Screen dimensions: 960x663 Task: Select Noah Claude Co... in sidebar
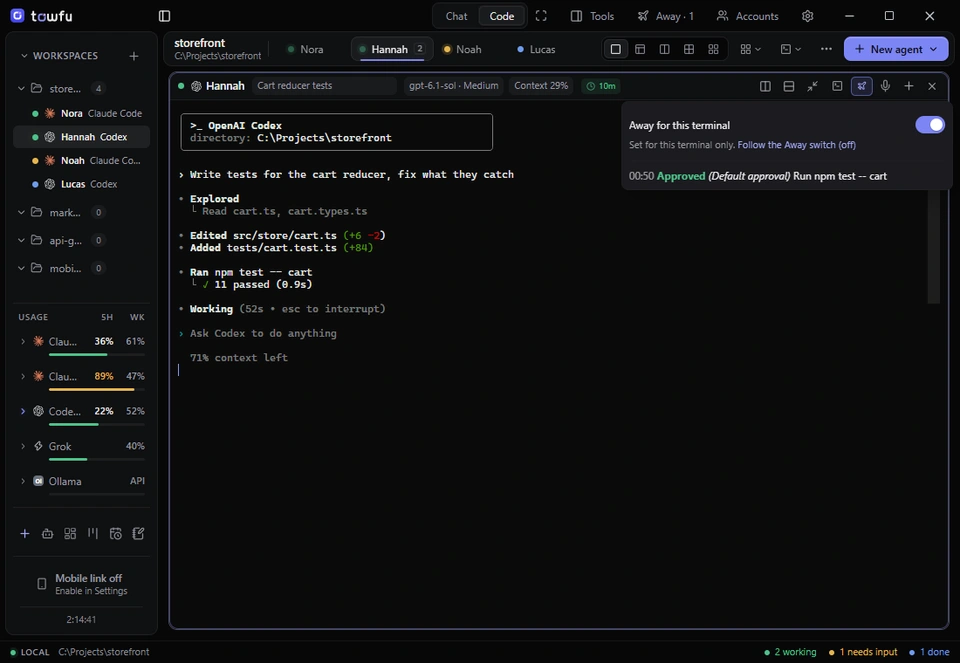(x=82, y=160)
